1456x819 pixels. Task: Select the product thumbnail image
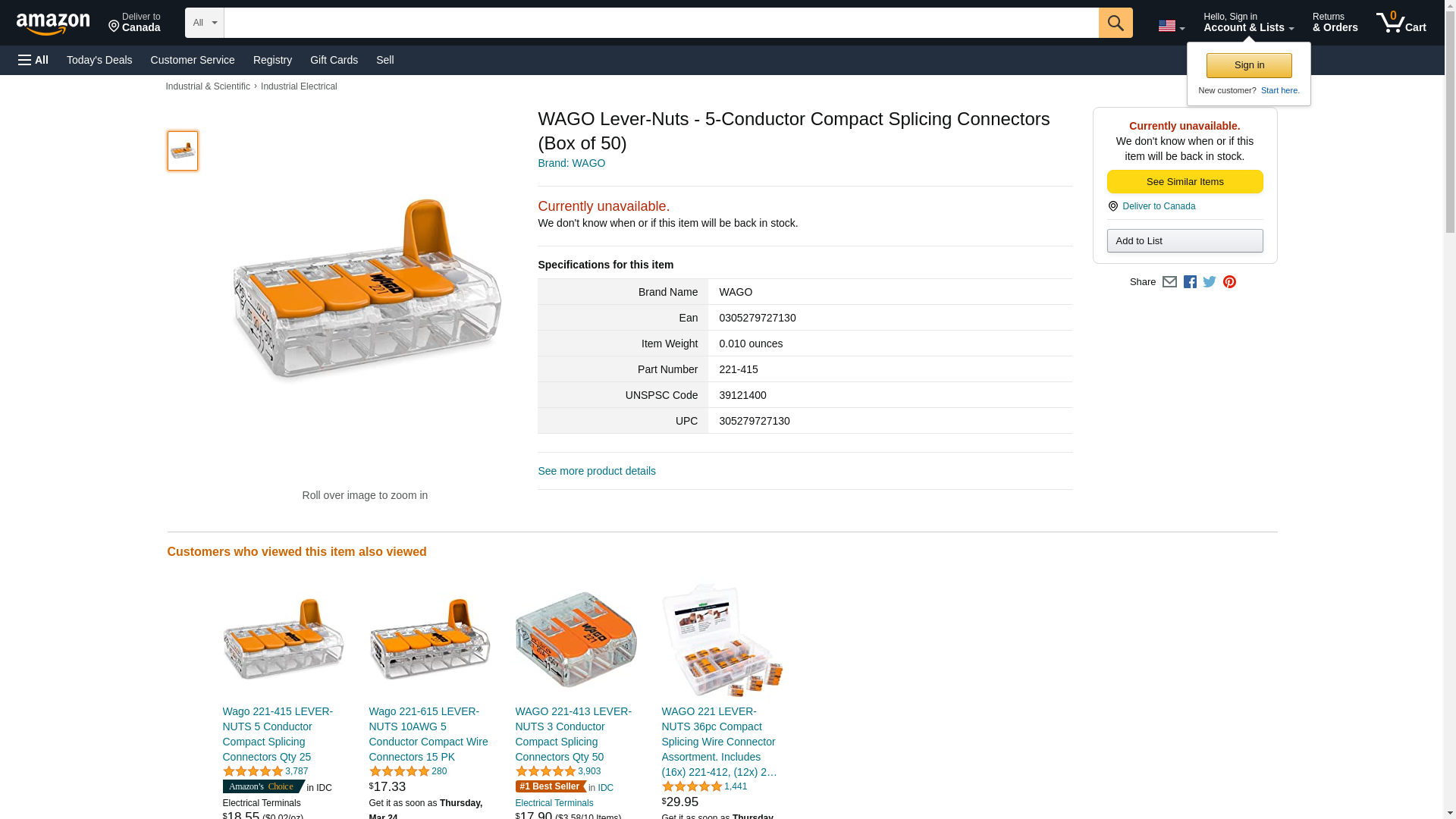[183, 151]
